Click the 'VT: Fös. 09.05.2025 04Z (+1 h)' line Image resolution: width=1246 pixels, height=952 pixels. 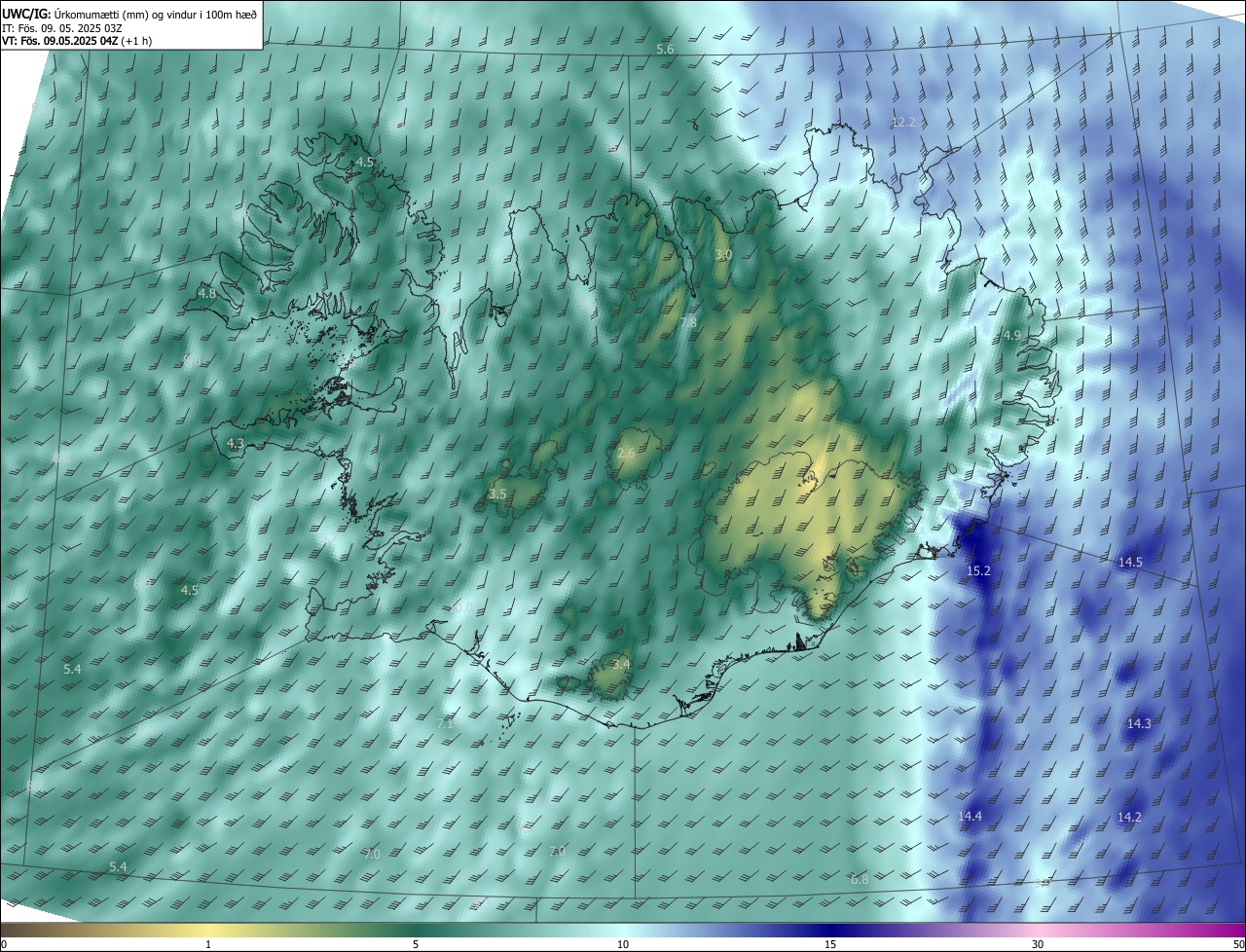tap(77, 41)
